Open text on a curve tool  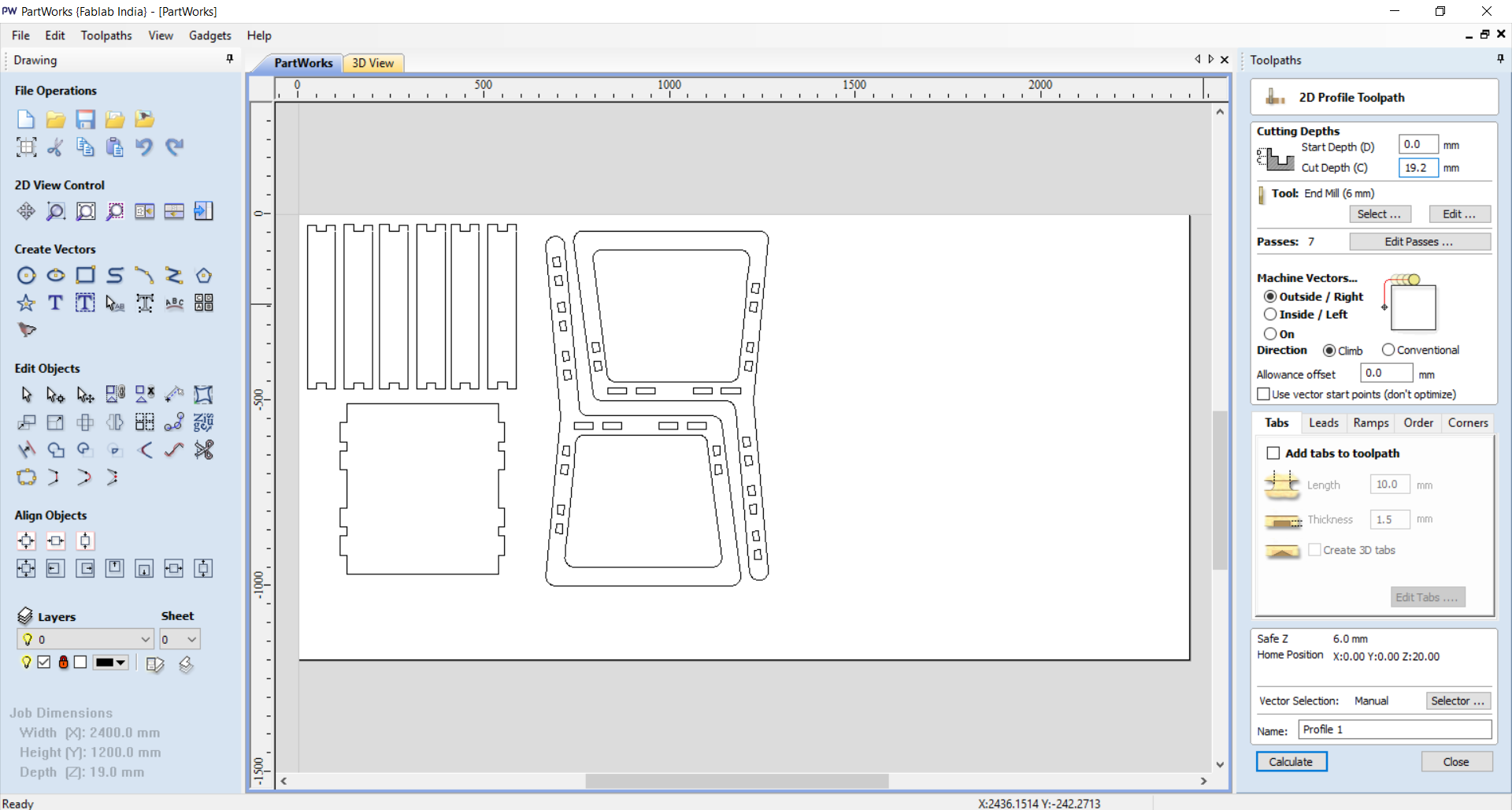tap(174, 303)
